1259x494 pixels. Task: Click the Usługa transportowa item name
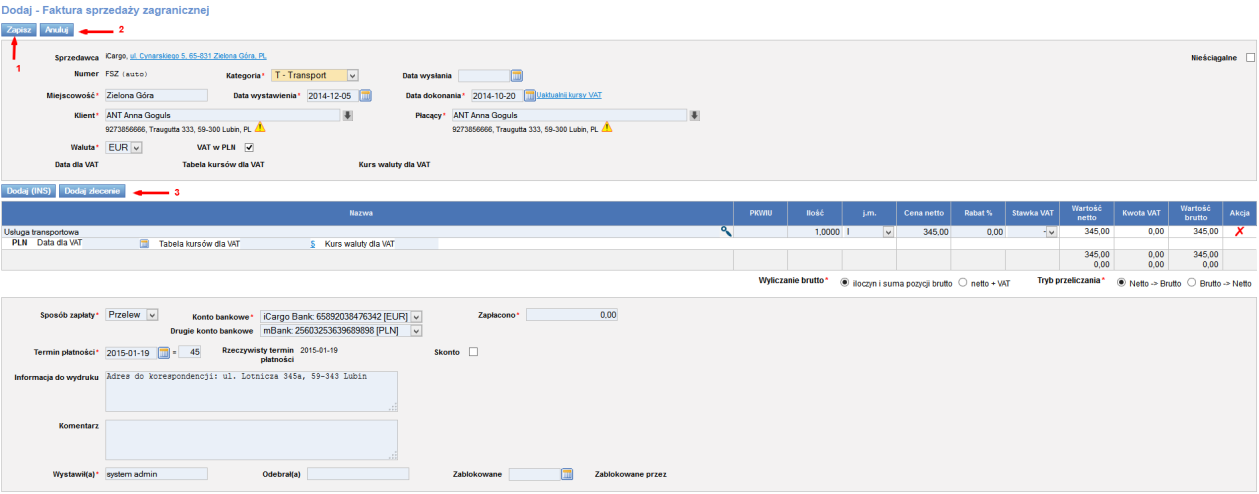42,231
